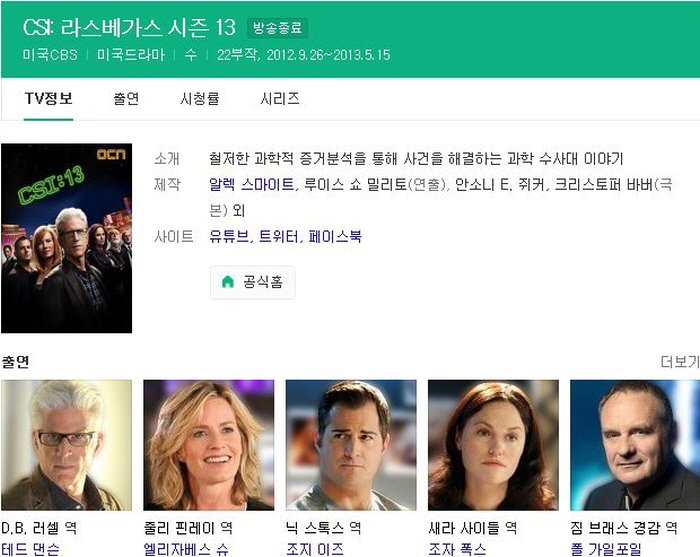Expand cast list with 더보기

[680, 362]
